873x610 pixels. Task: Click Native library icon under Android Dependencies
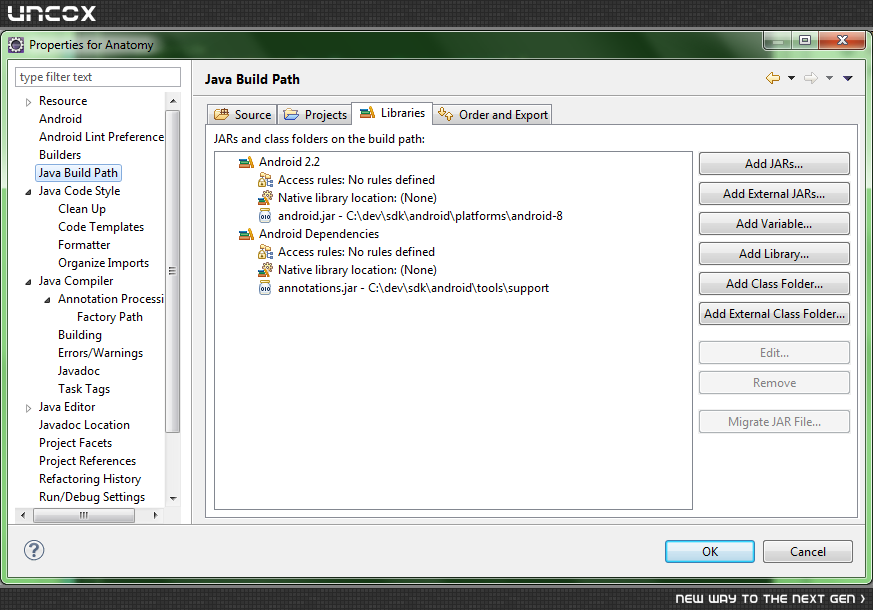[x=265, y=270]
